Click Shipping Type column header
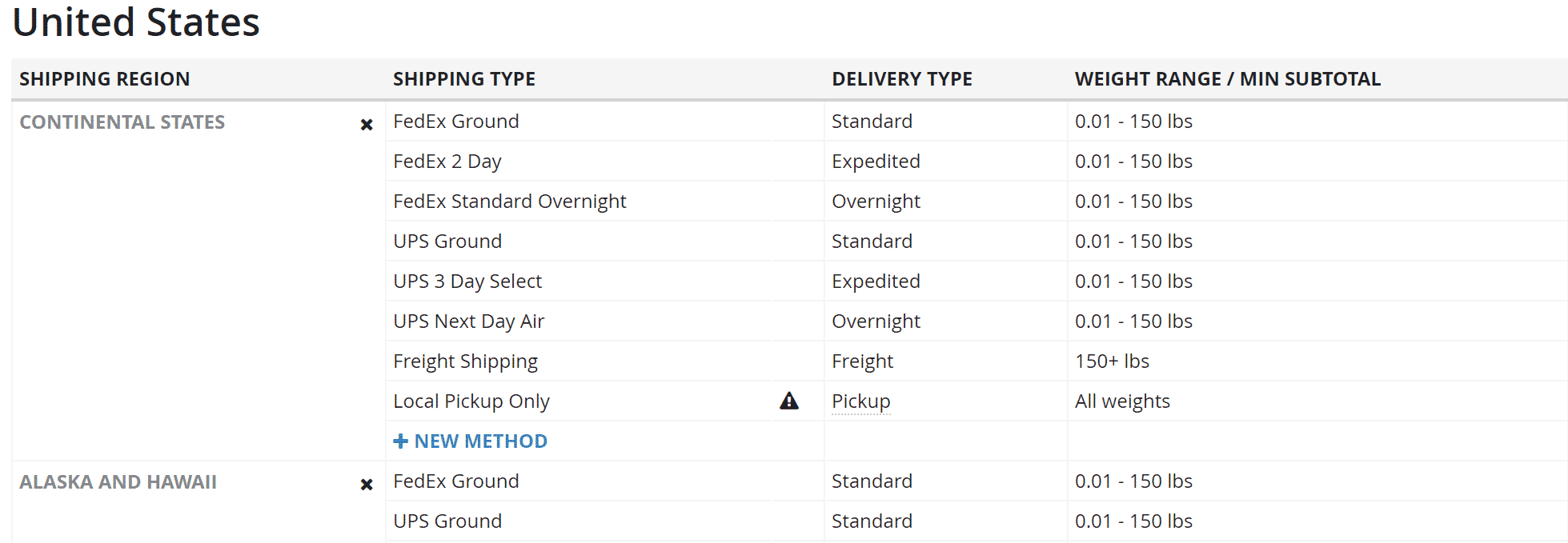 (463, 79)
